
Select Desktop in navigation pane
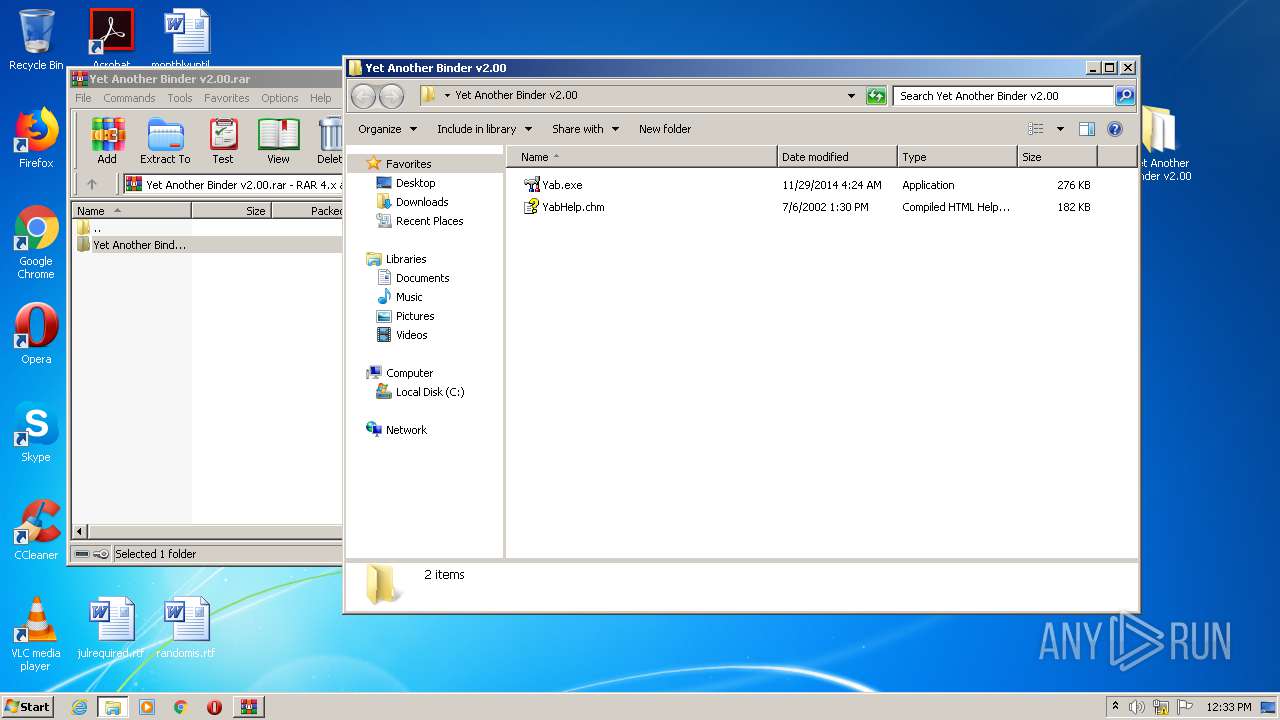tap(415, 183)
